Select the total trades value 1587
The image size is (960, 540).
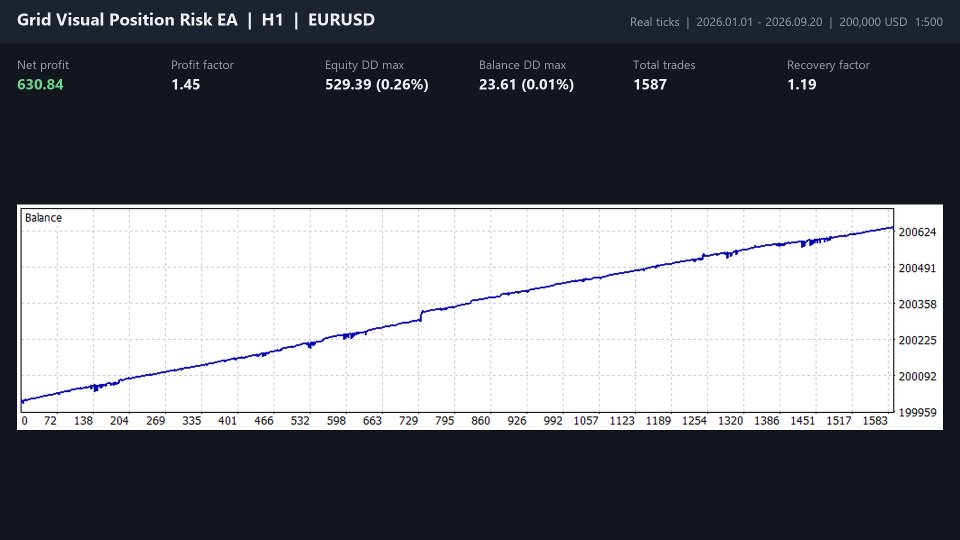click(650, 84)
